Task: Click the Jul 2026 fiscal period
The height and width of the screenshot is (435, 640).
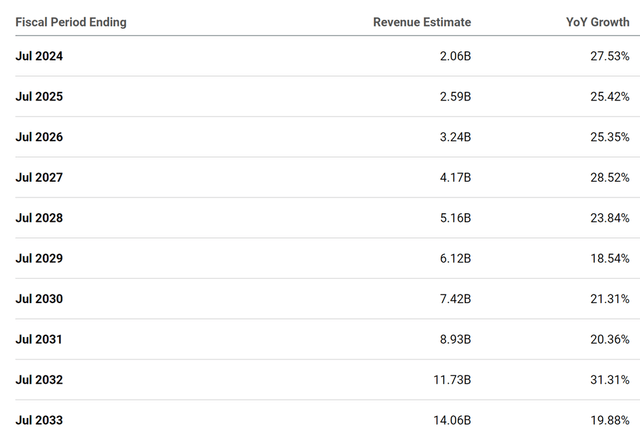Action: (x=39, y=137)
